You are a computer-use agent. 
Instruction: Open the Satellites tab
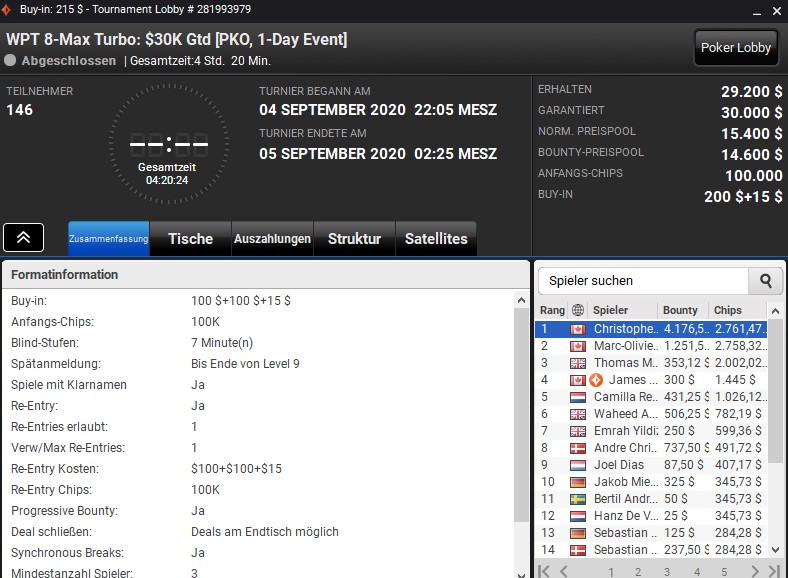tap(436, 238)
